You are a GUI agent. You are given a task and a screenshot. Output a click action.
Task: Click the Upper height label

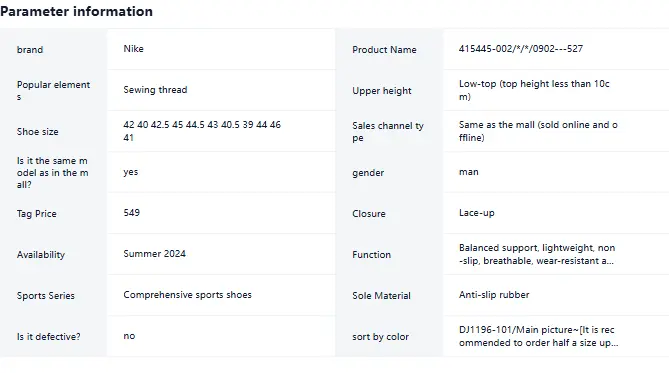pos(381,90)
